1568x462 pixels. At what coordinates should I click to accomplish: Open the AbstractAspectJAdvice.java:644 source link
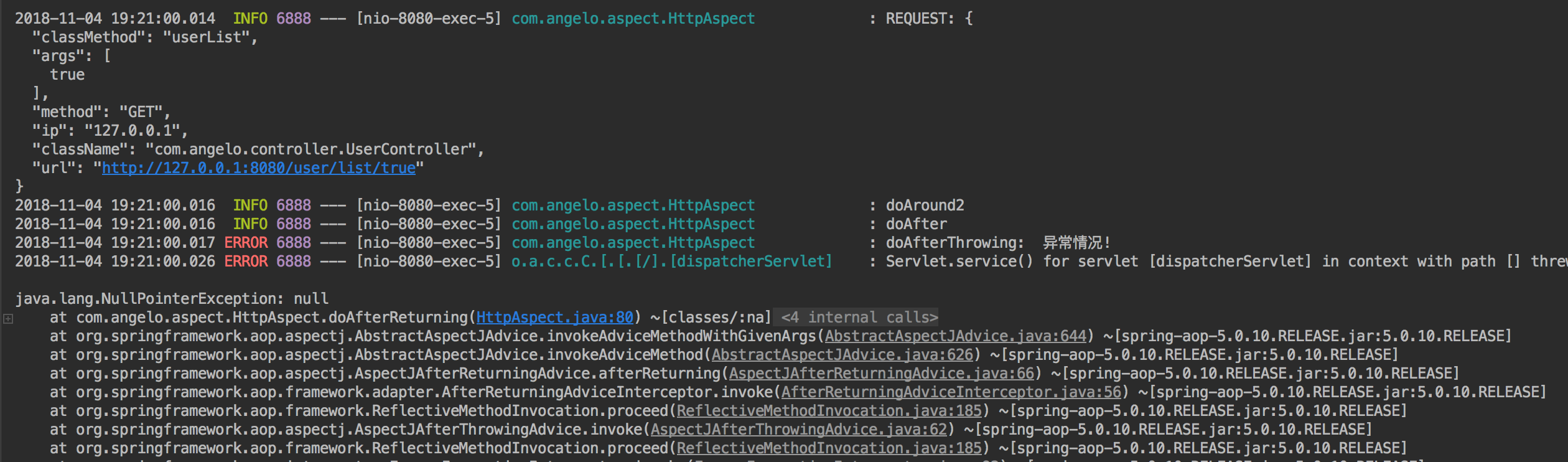(x=955, y=336)
